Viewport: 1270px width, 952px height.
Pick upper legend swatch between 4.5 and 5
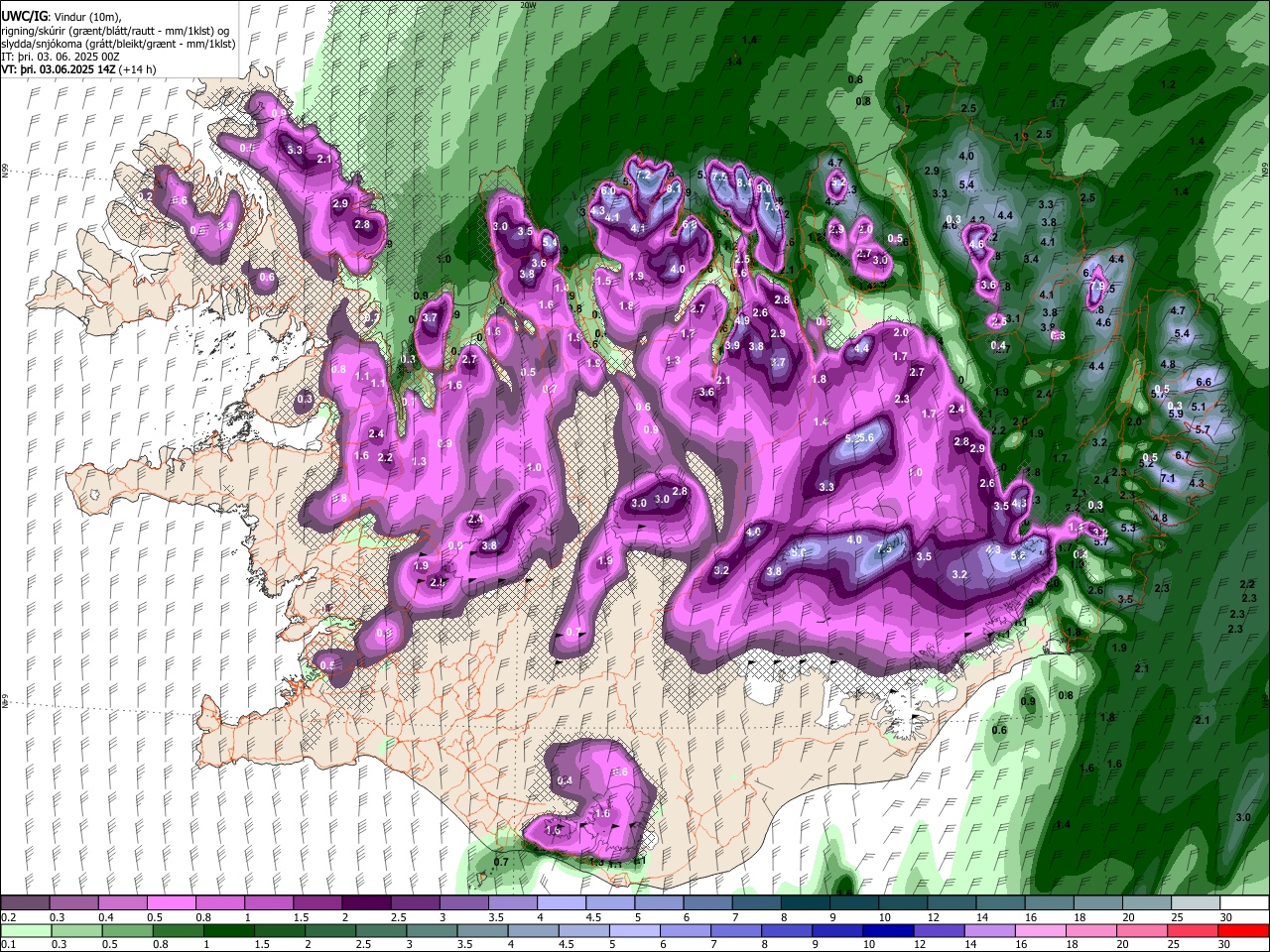[x=610, y=903]
